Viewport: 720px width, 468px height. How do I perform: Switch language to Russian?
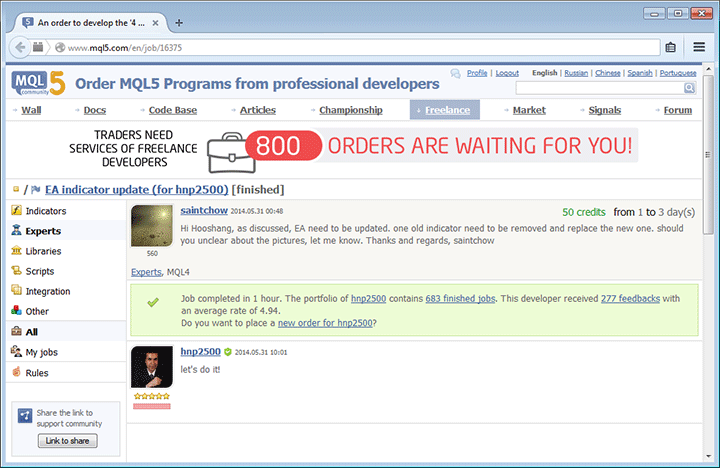(576, 73)
